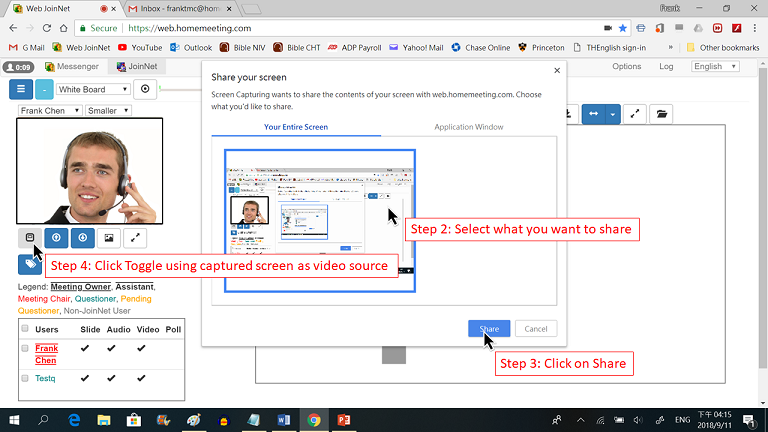Switch to the Application Window tab
768x432 pixels.
click(468, 127)
